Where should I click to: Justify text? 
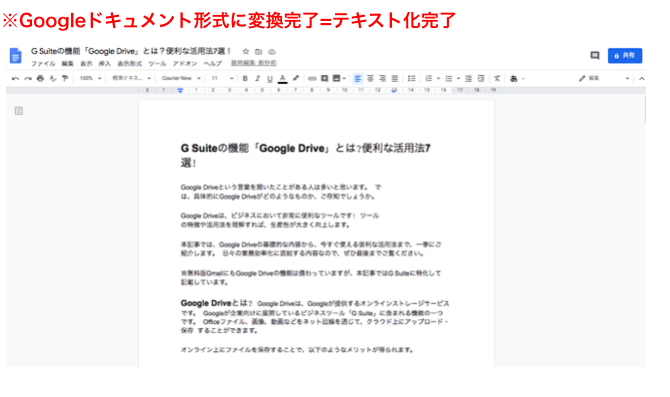(x=395, y=79)
